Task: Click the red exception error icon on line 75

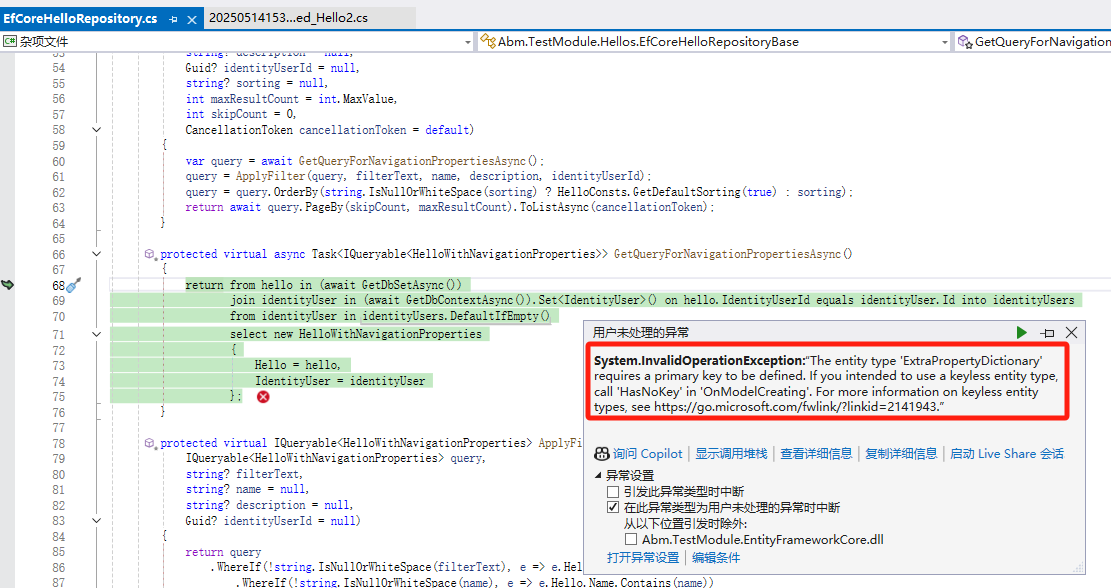Action: 263,397
